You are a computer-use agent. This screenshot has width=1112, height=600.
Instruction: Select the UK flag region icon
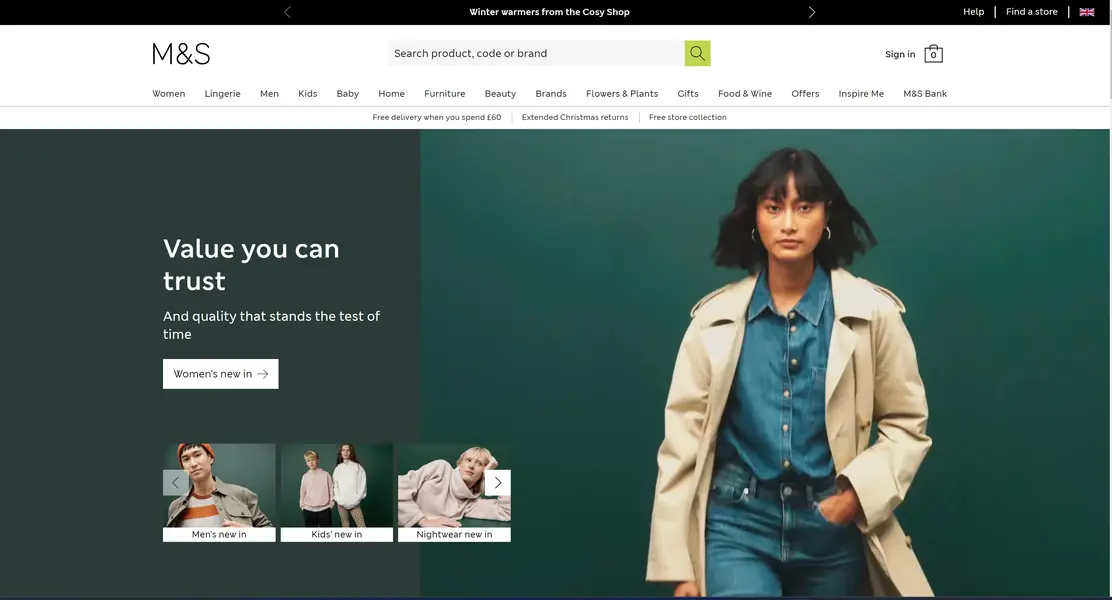click(1086, 12)
